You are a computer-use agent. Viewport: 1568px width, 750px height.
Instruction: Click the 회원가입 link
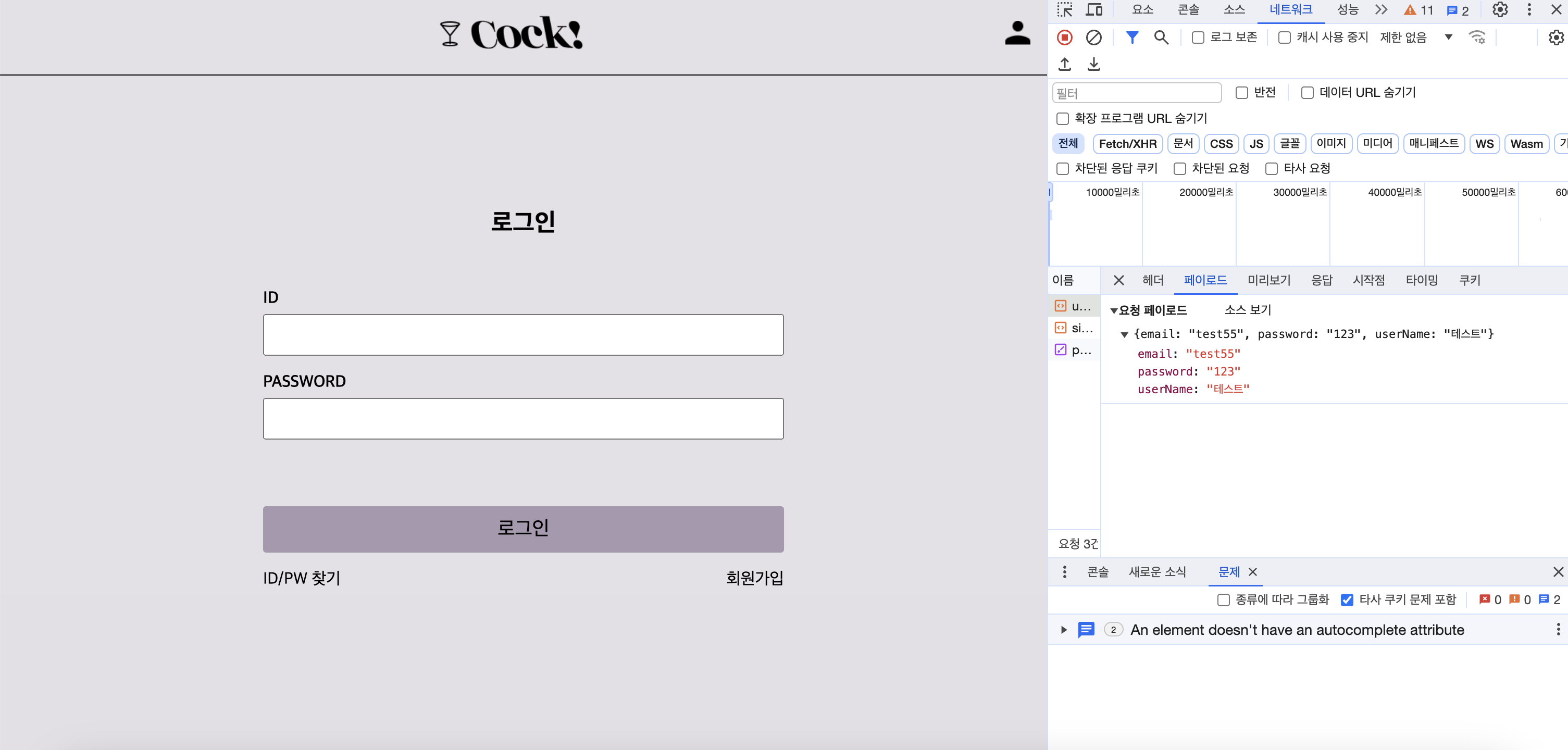click(754, 578)
